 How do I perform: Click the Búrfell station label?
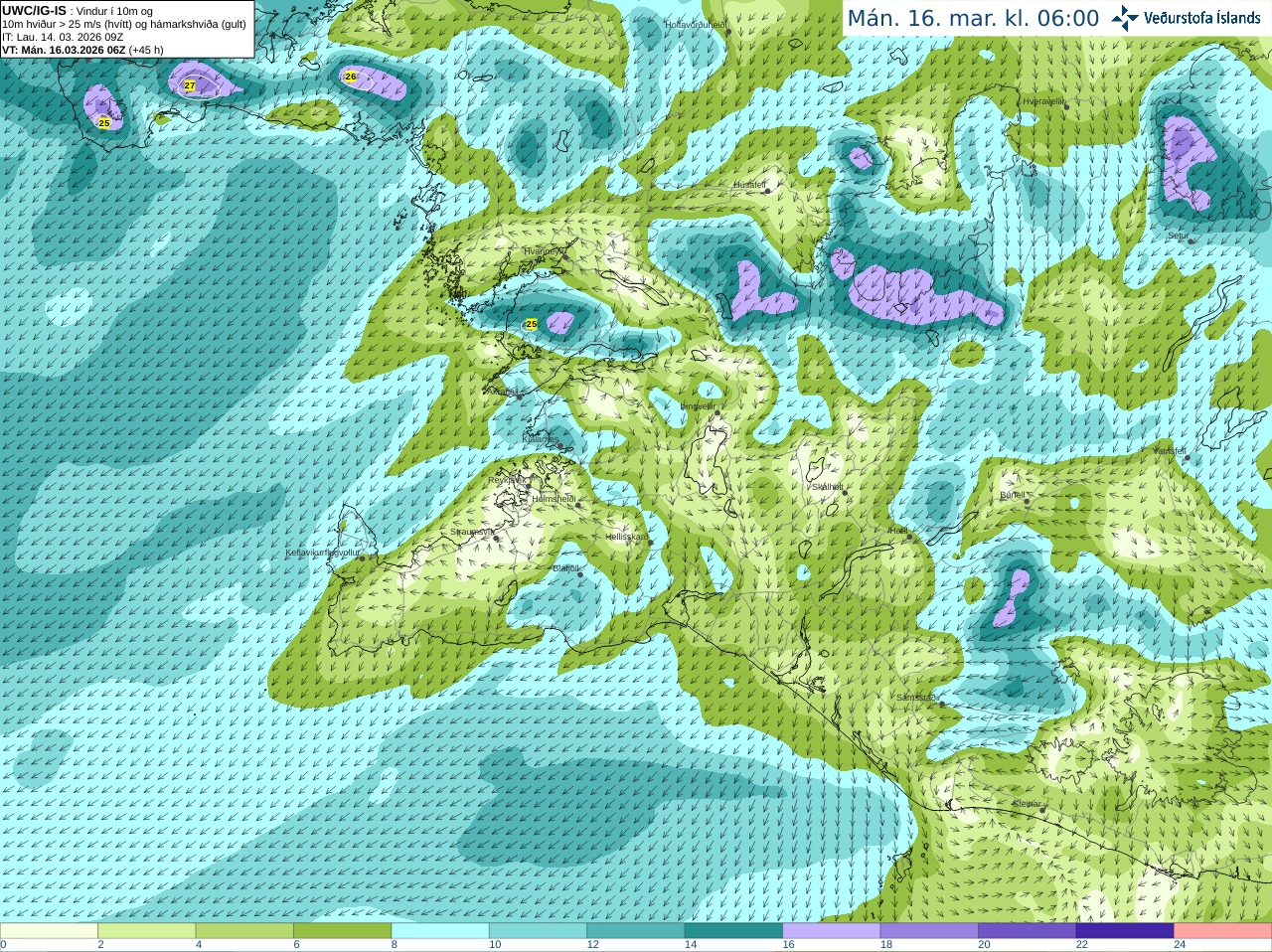coord(1012,495)
